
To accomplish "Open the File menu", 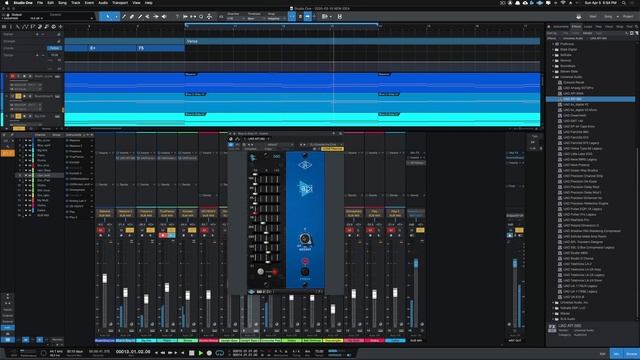I will pos(40,3).
